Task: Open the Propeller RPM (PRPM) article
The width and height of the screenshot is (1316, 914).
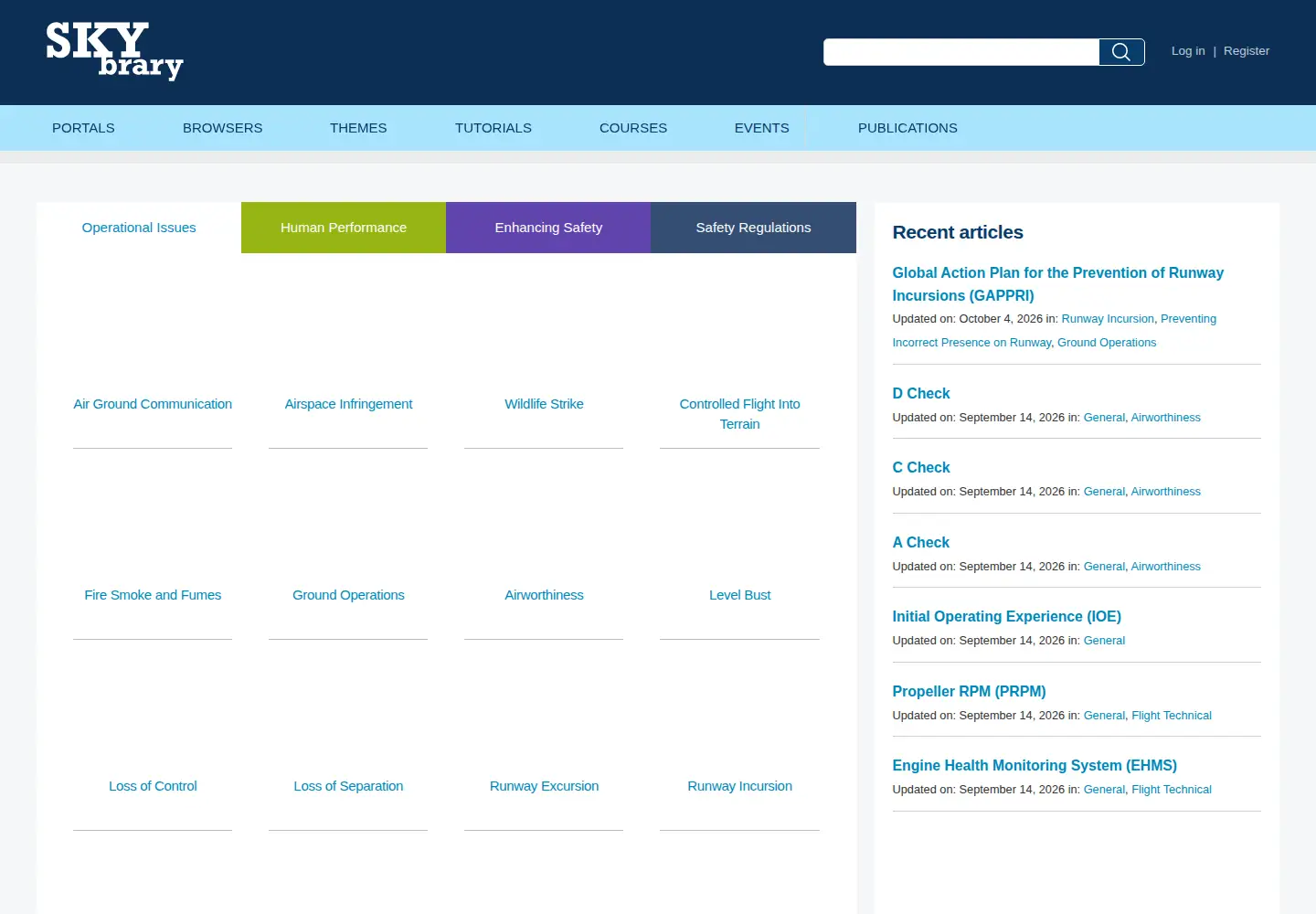Action: click(x=969, y=692)
